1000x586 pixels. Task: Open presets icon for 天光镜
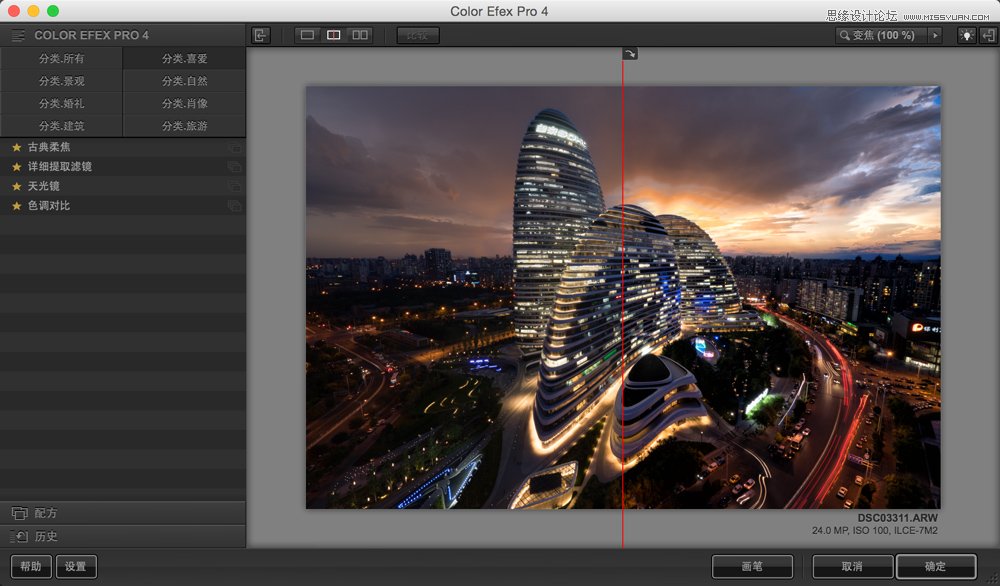pyautogui.click(x=234, y=186)
